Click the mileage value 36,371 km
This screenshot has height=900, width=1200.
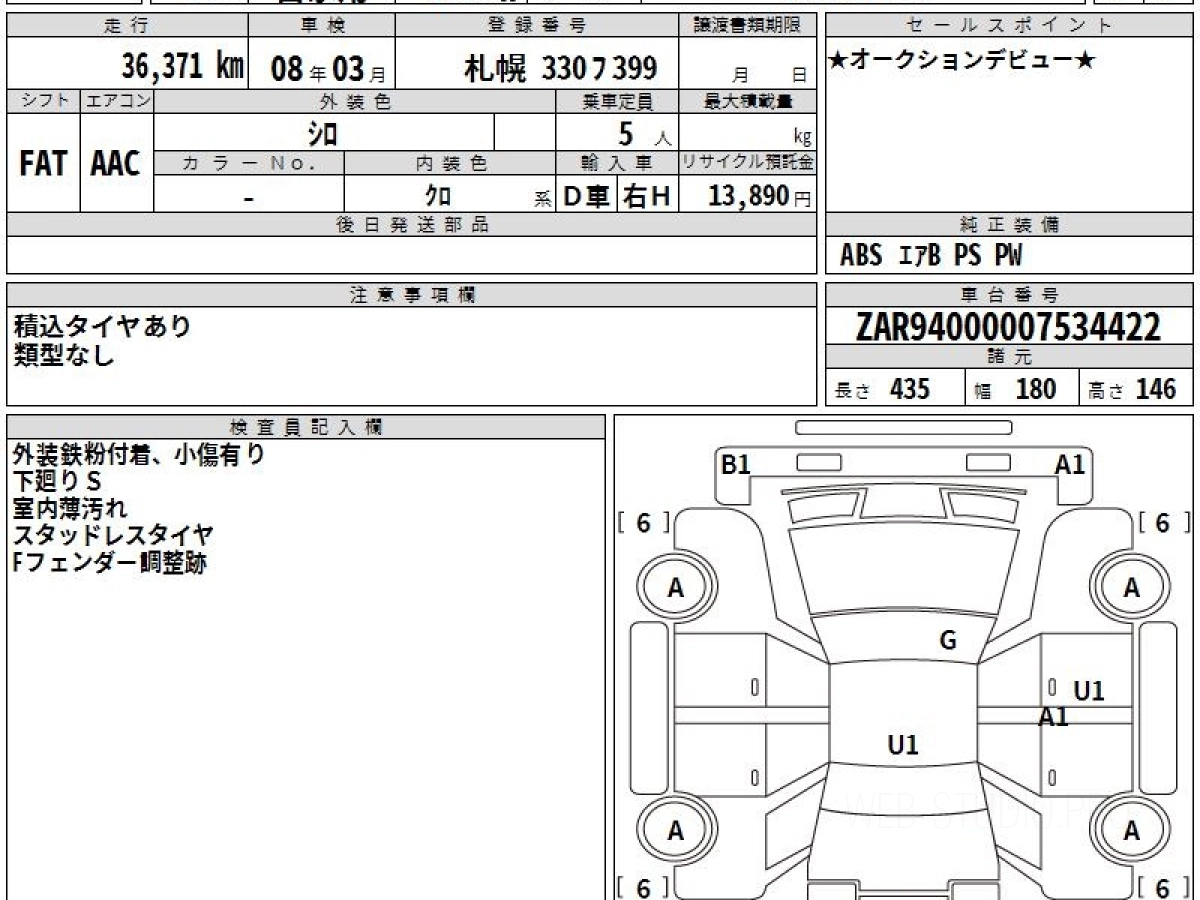coord(182,67)
